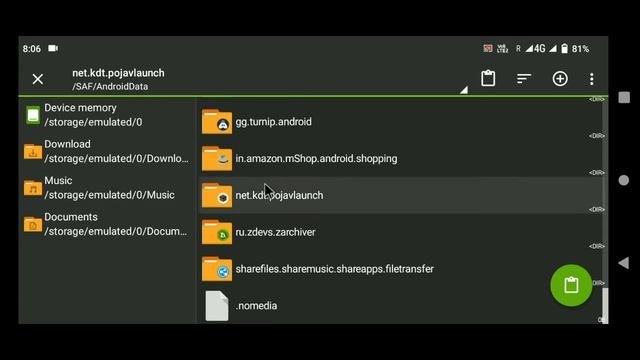Open the .nomedia file name

(x=256, y=306)
